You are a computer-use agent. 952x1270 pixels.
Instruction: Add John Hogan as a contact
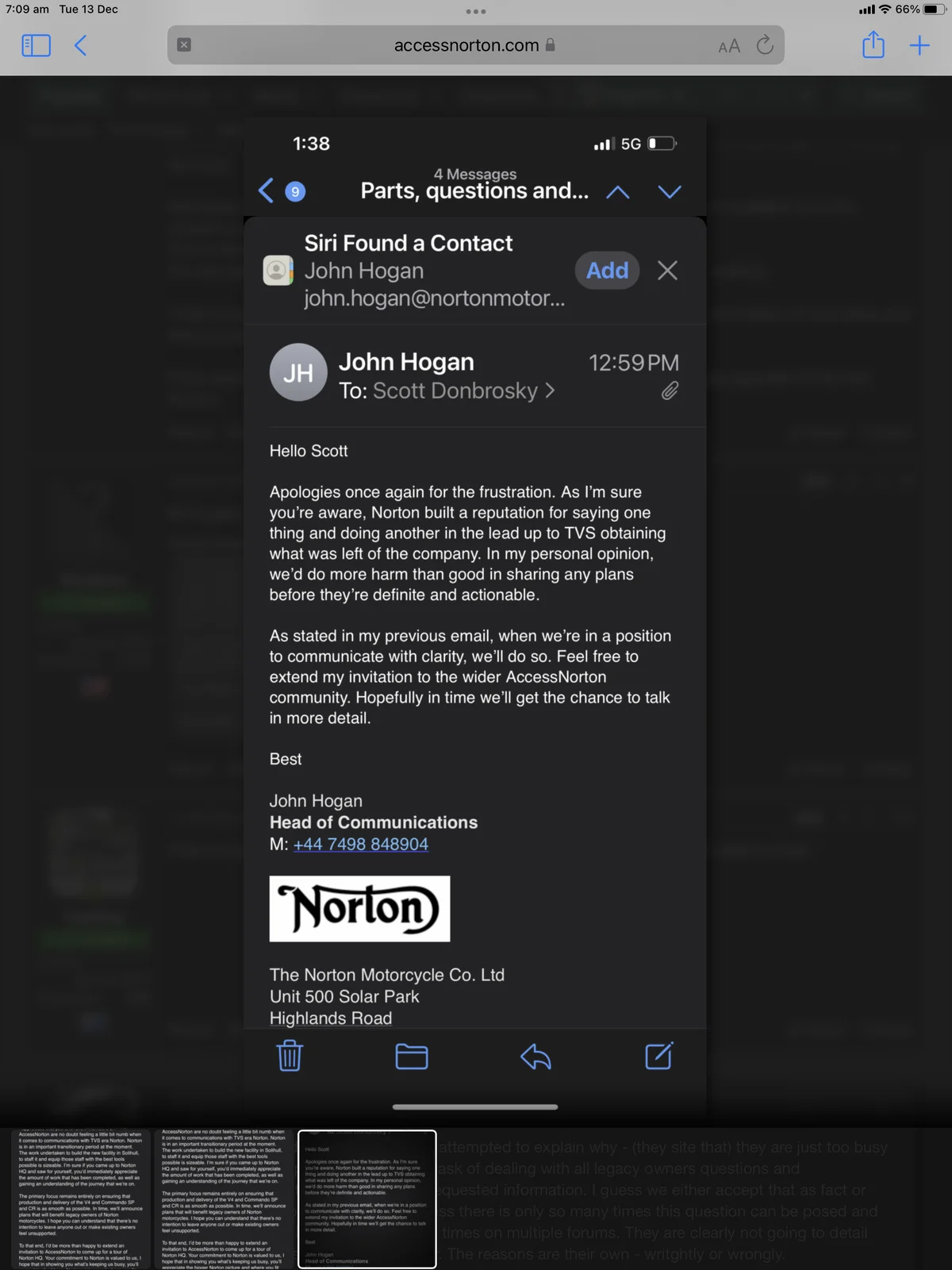point(607,271)
